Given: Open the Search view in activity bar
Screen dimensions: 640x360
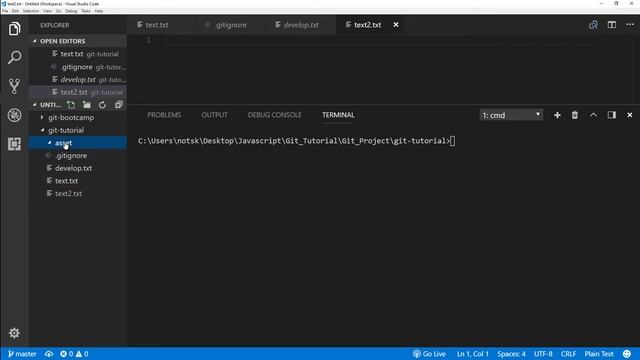Looking at the screenshot, I should coord(14,57).
